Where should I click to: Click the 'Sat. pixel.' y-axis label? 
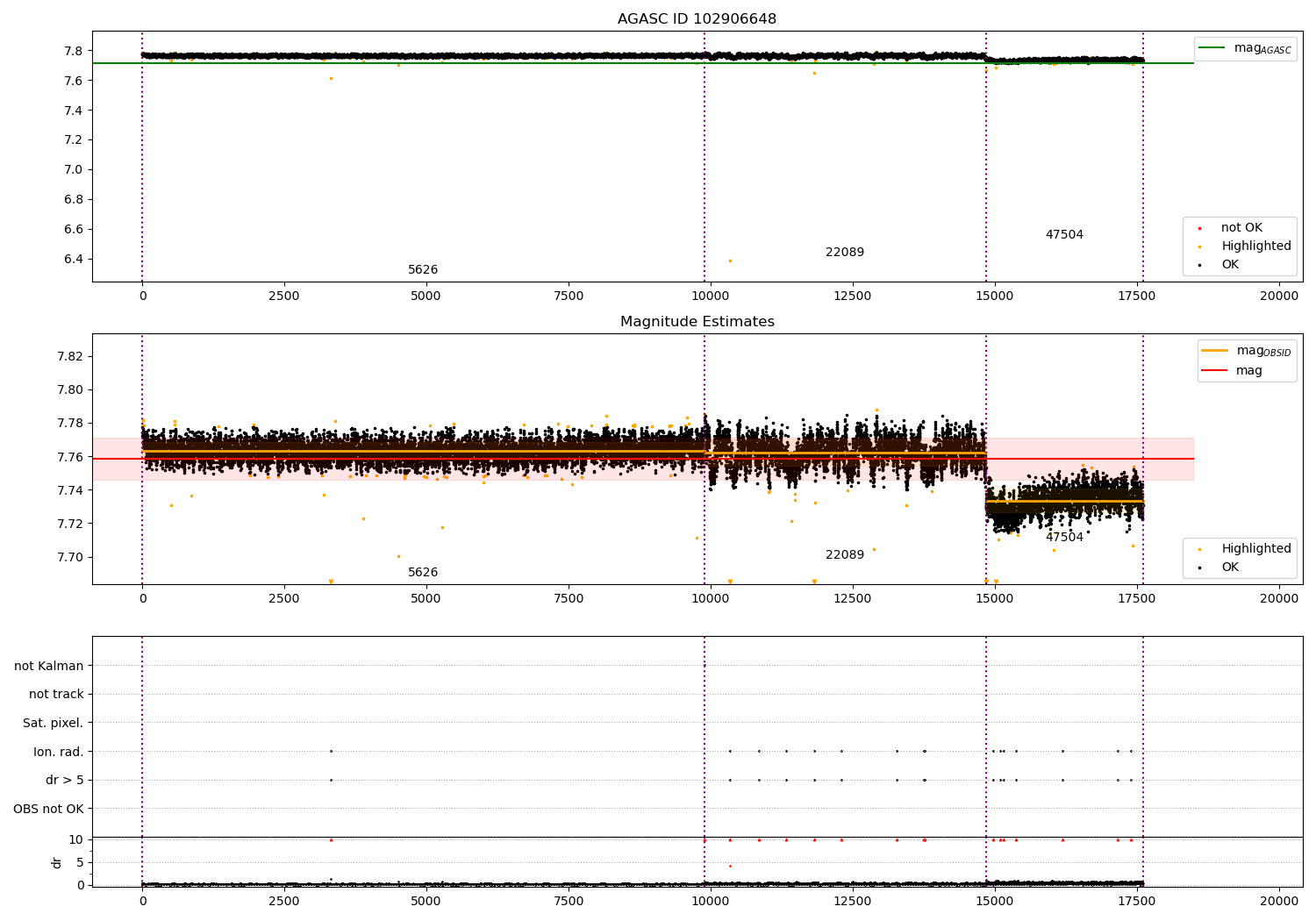(x=54, y=724)
